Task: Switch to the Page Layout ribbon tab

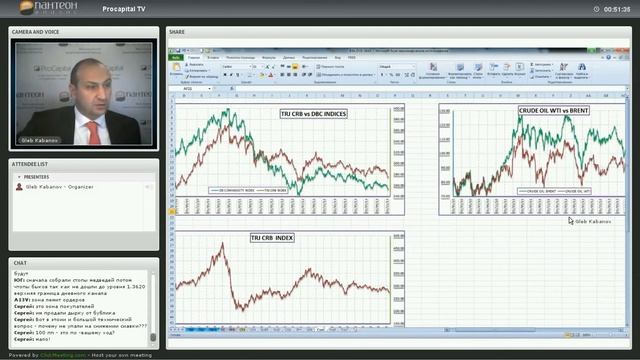Action: [x=241, y=58]
